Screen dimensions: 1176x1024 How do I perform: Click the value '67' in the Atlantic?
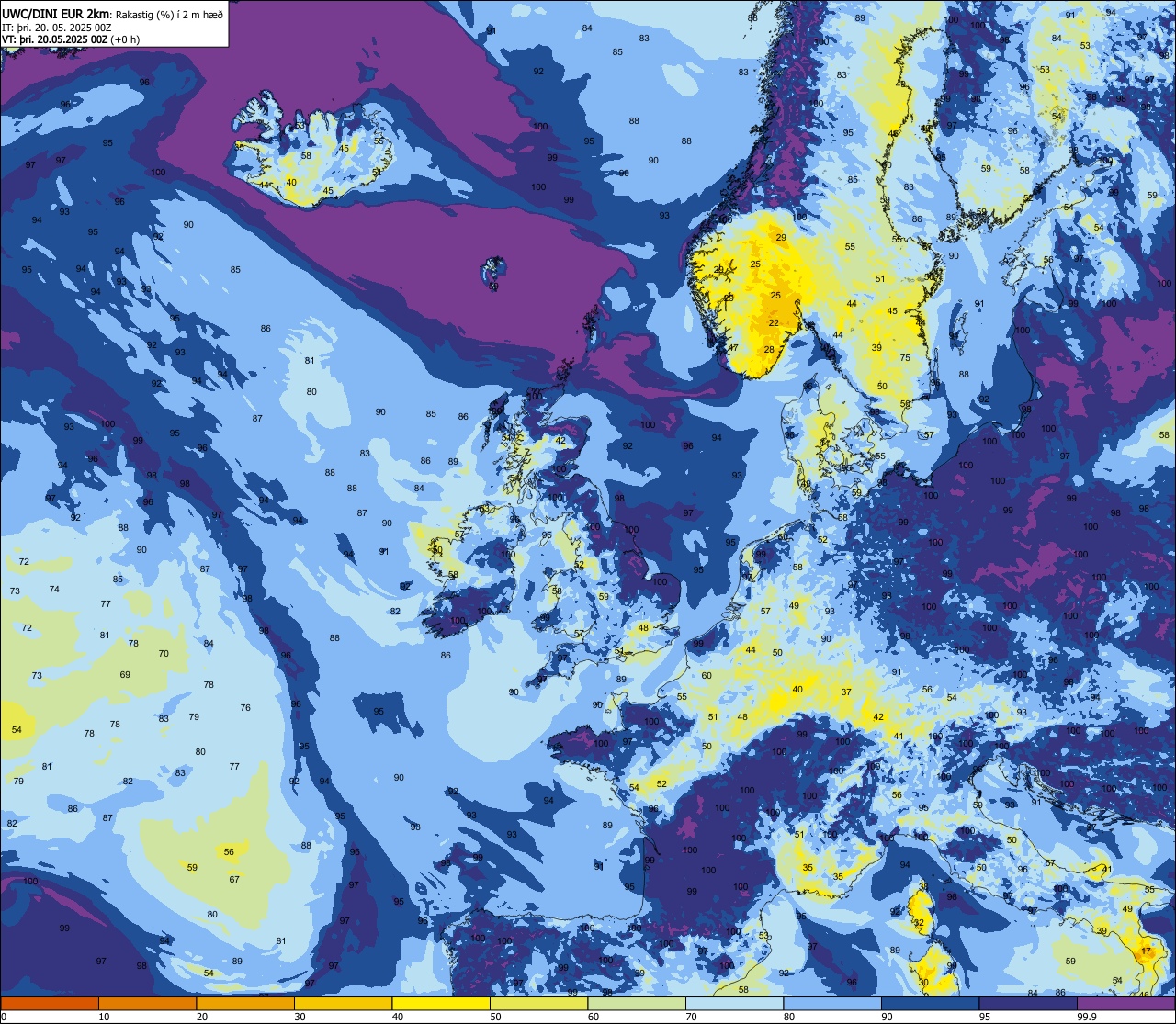tap(234, 880)
